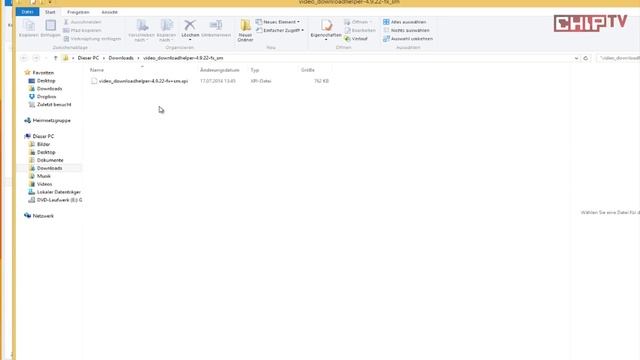
Task: Open the Verschieben nach dropdown
Action: point(142,30)
